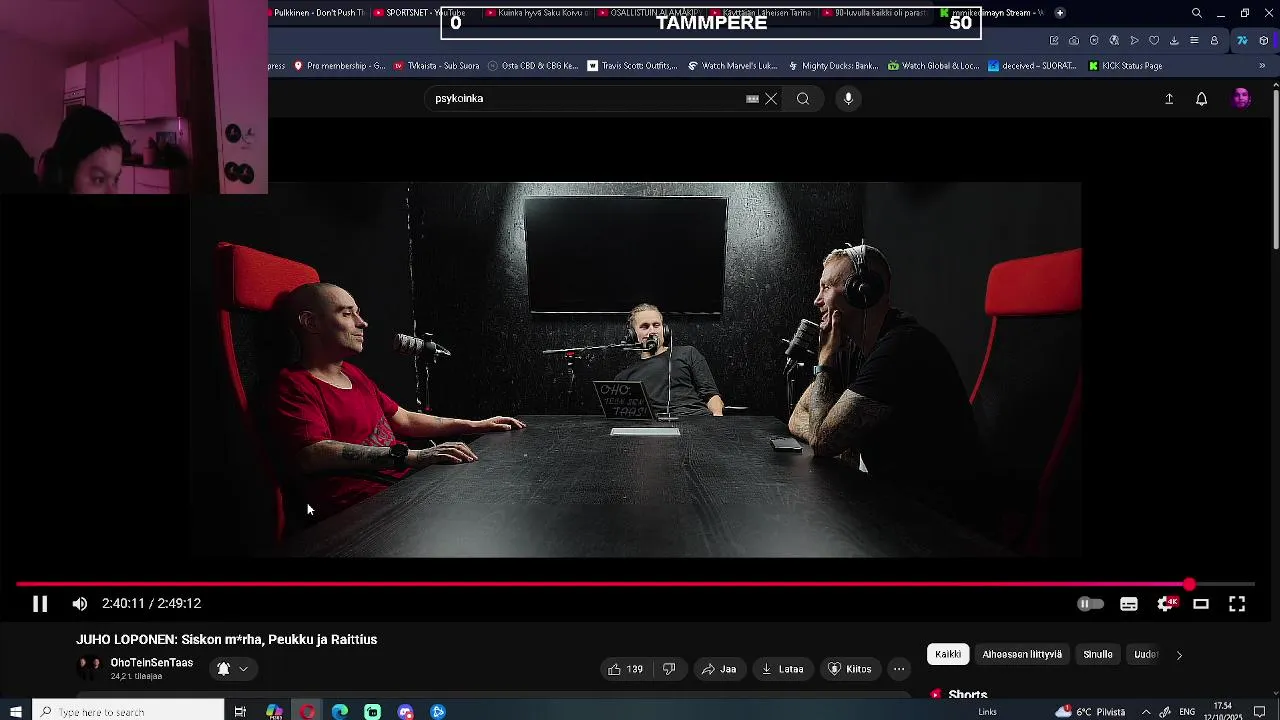Viewport: 1280px width, 720px height.
Task: Open a new browser tab
Action: click(1060, 13)
